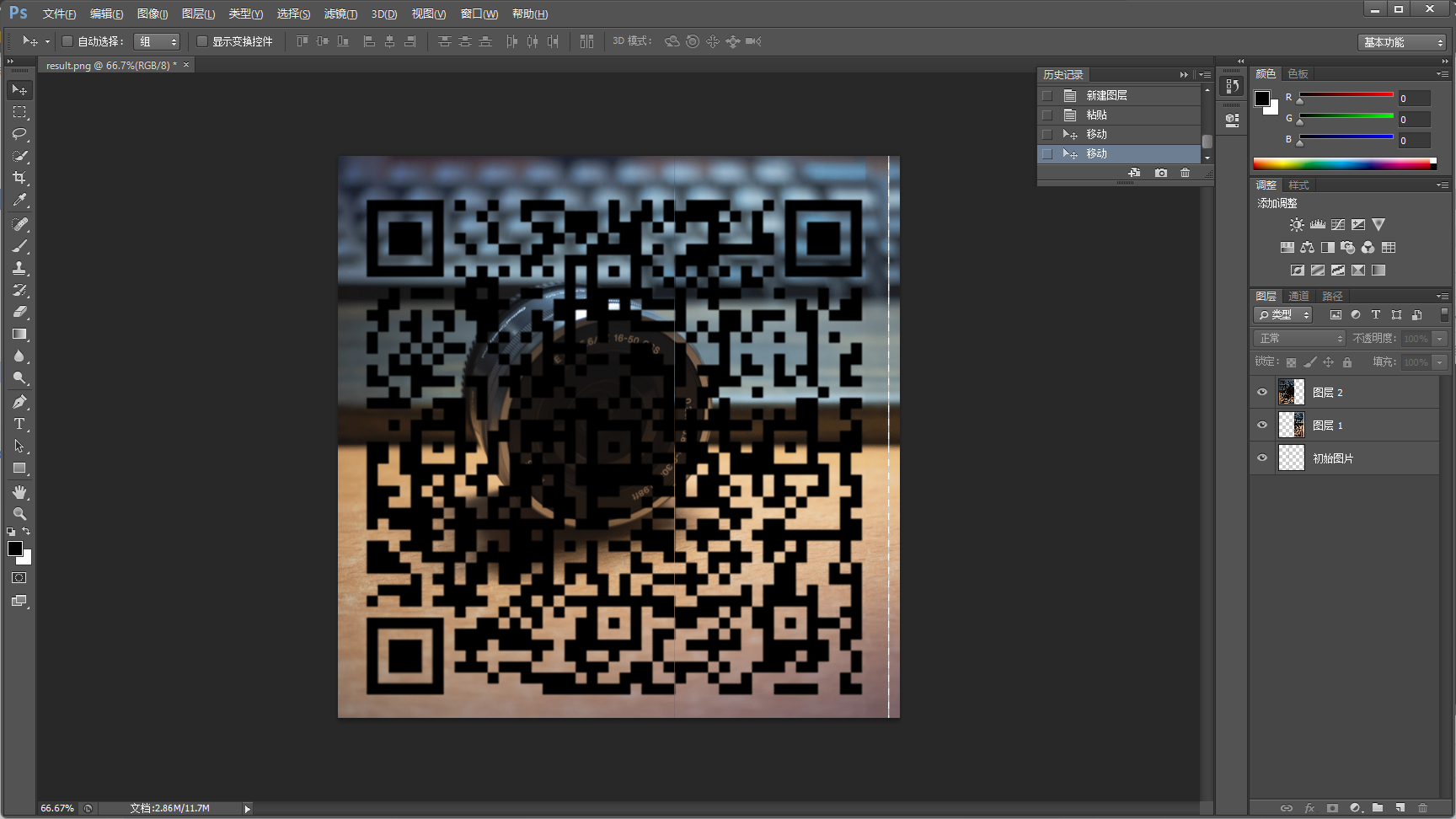This screenshot has height=819, width=1456.
Task: Select the Pen tool
Action: pos(19,402)
